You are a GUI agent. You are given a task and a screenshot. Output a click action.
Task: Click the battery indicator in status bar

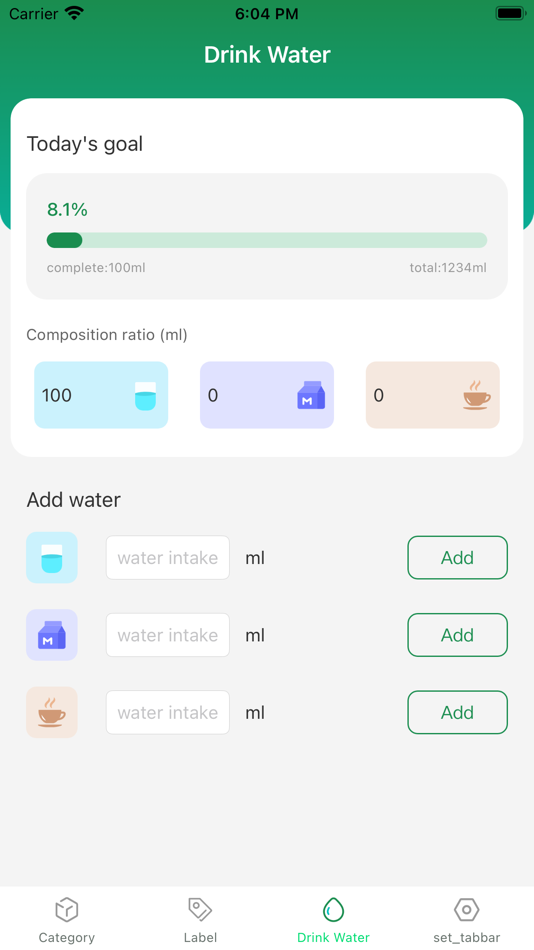pyautogui.click(x=510, y=13)
